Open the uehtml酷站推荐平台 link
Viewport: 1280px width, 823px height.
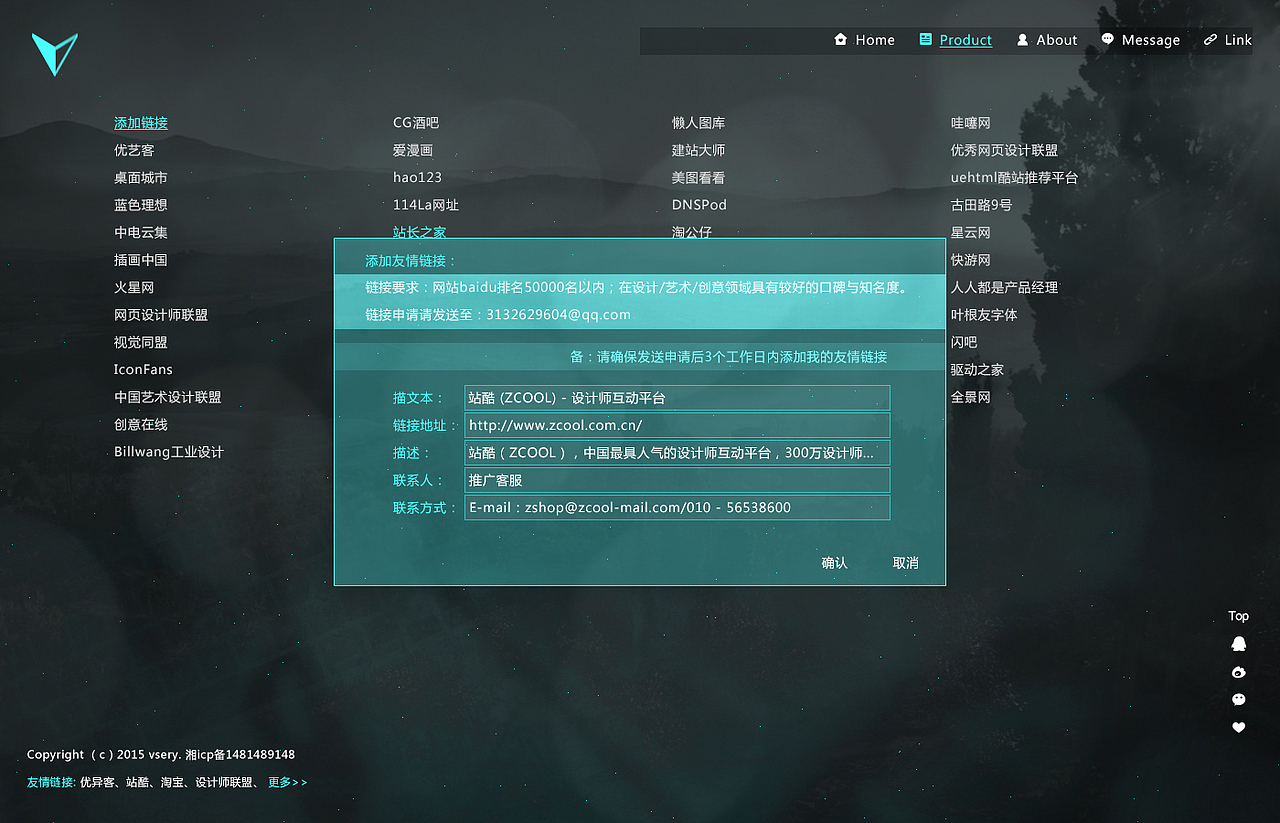coord(1015,178)
